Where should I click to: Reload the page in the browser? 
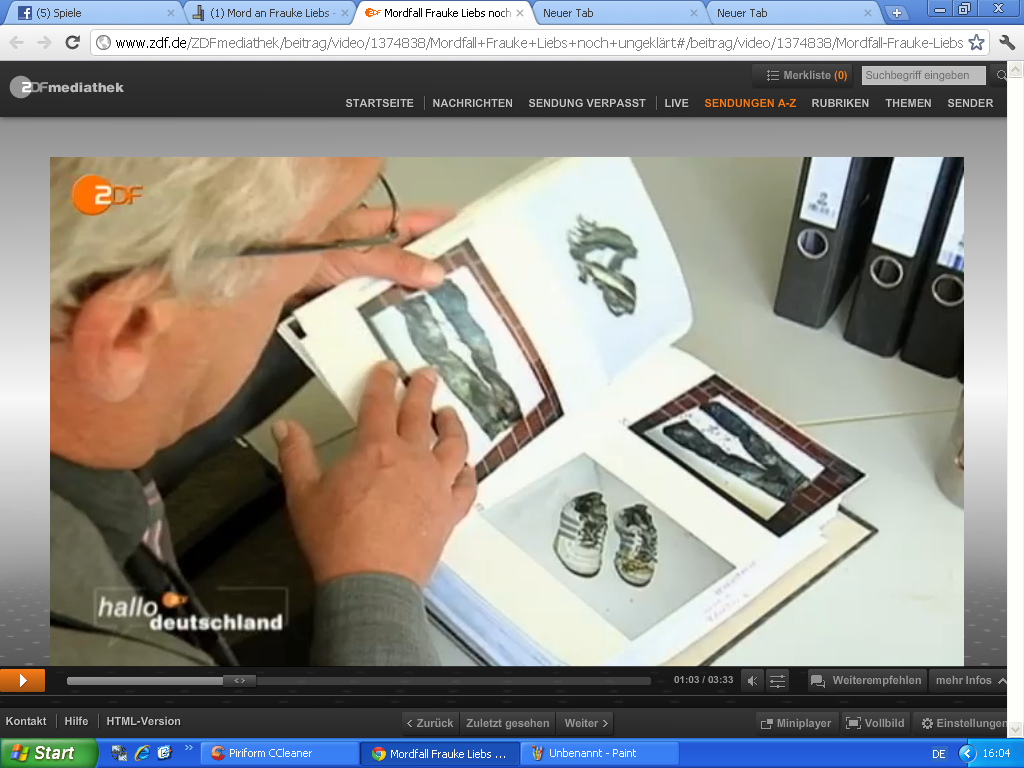click(x=72, y=43)
